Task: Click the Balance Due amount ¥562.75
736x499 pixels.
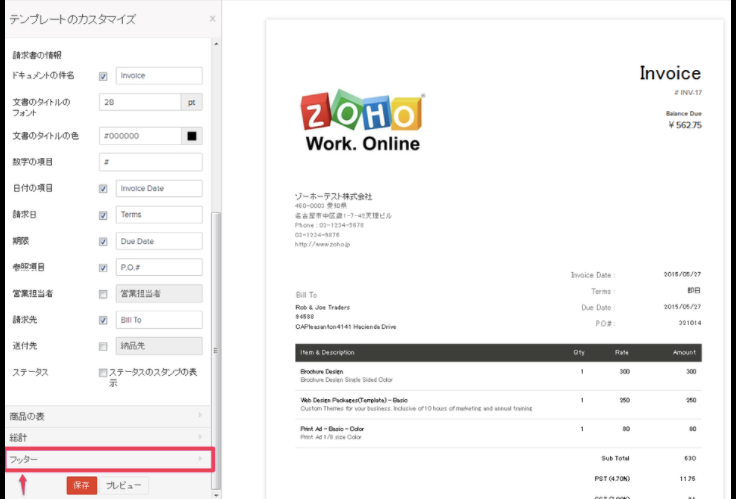Action: click(685, 125)
